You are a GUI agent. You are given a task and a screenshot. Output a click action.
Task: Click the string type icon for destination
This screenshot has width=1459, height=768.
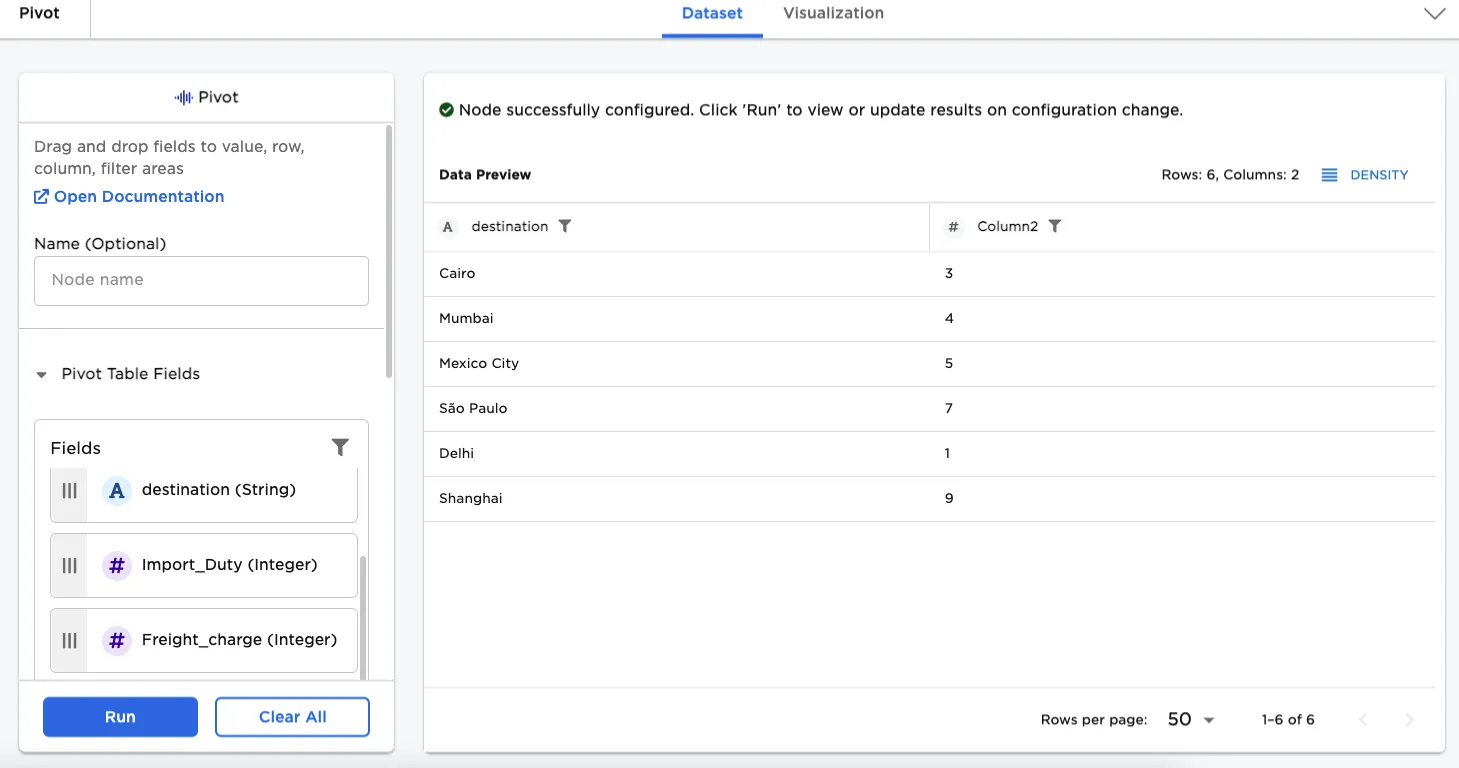click(117, 490)
